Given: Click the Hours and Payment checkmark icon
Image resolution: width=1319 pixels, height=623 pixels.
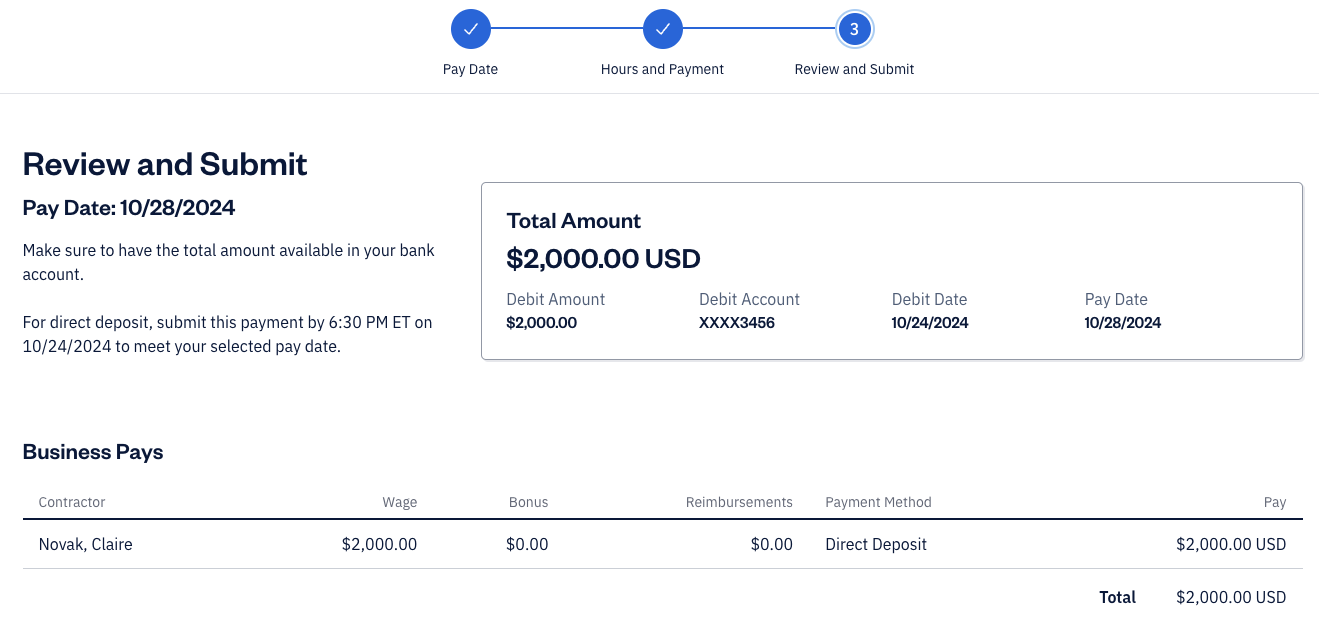Looking at the screenshot, I should (x=662, y=29).
